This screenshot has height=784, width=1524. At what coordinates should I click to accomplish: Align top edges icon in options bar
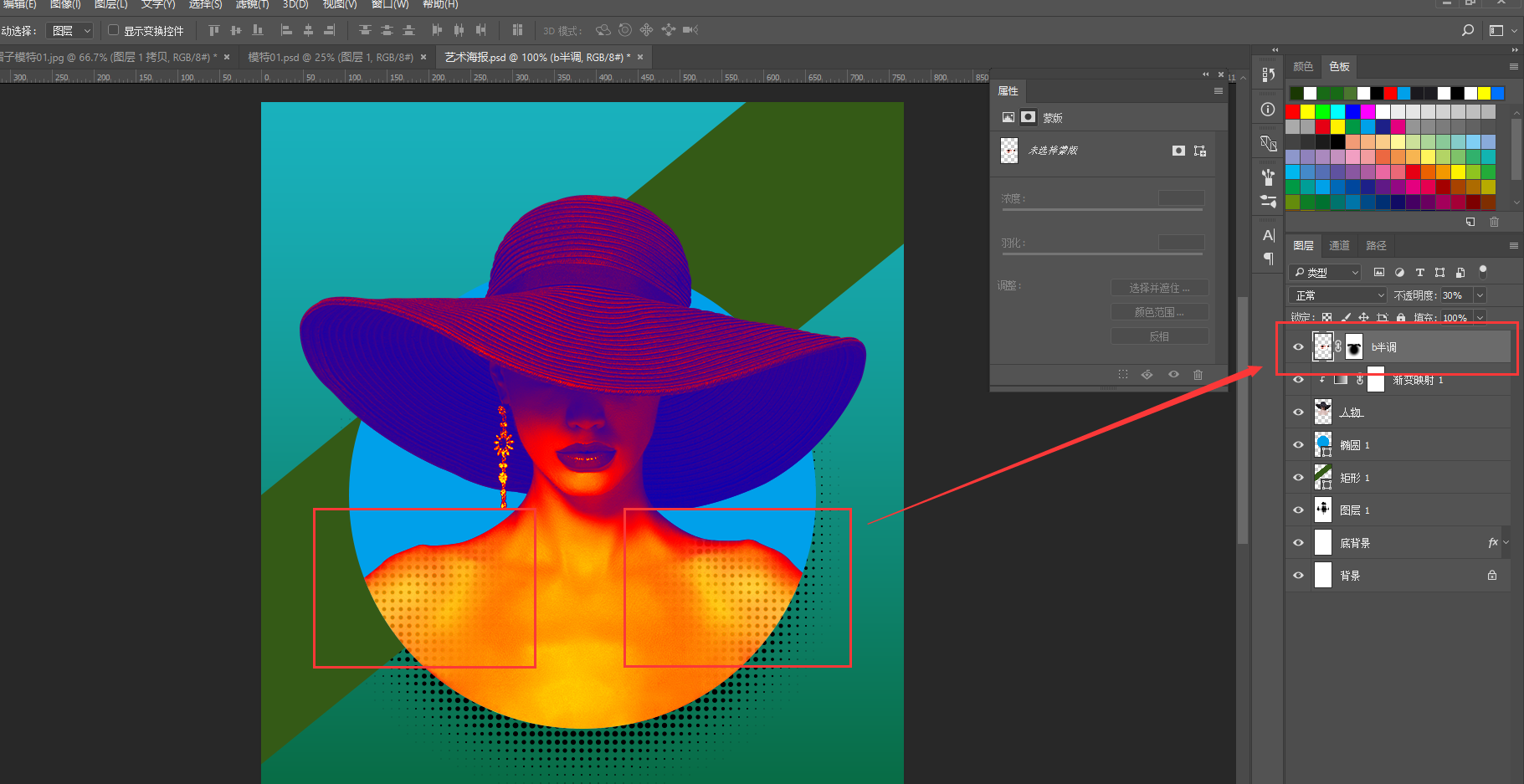click(x=213, y=30)
